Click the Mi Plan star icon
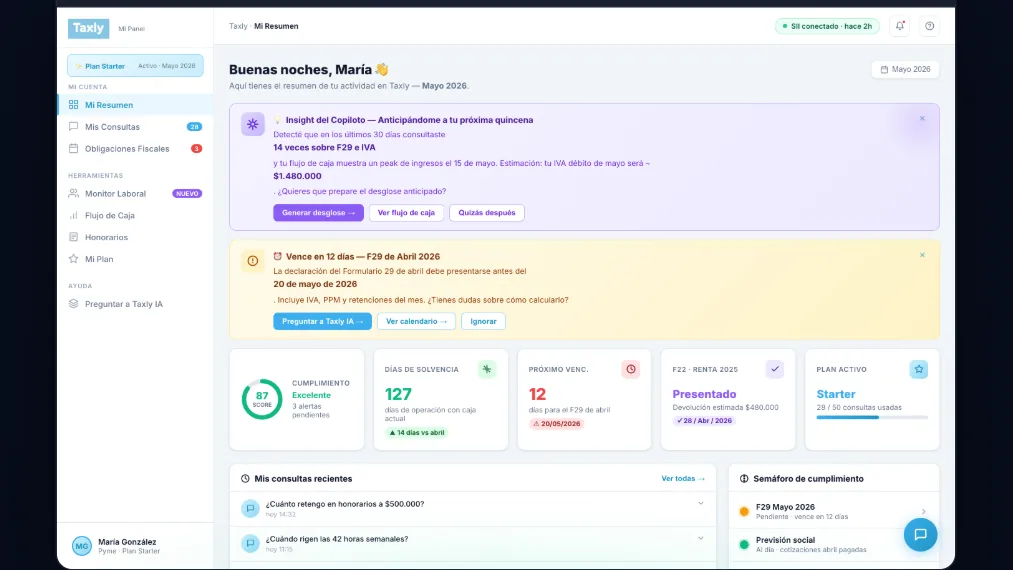 pos(74,259)
